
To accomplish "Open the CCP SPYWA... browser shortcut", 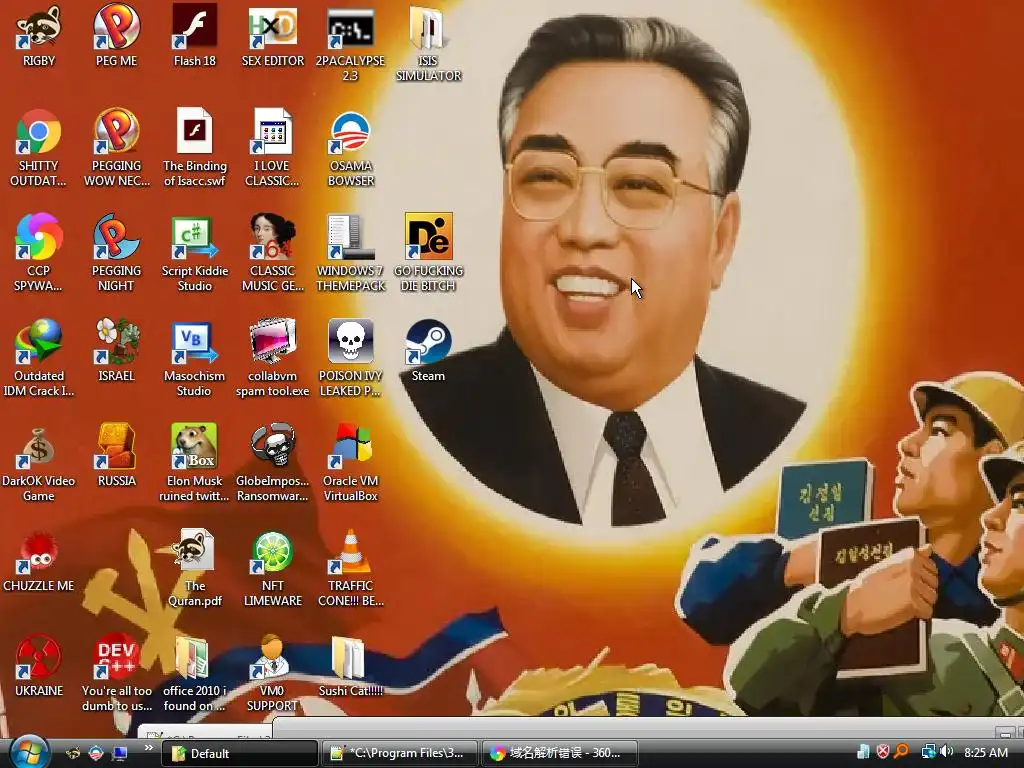I will click(x=39, y=253).
